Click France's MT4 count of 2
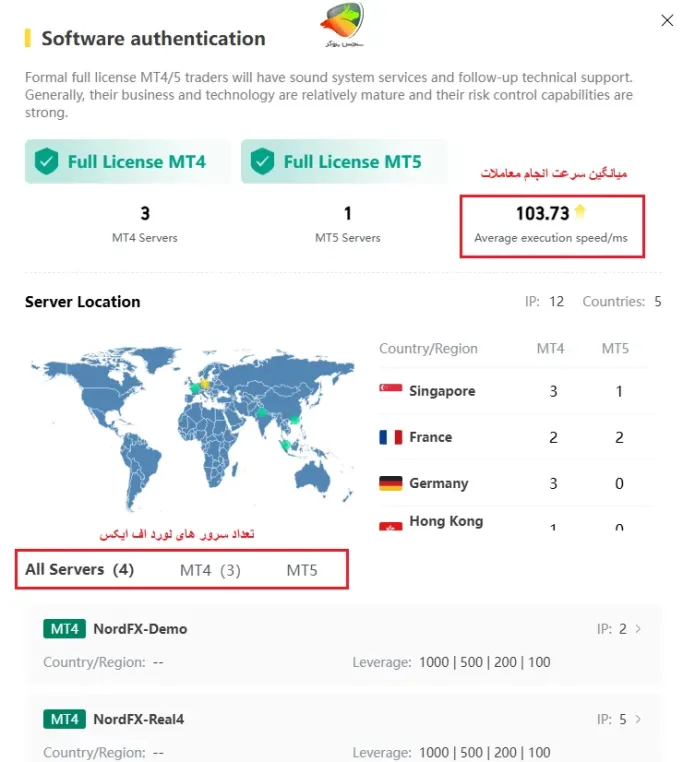Screen dimensions: 683x762 tap(553, 437)
